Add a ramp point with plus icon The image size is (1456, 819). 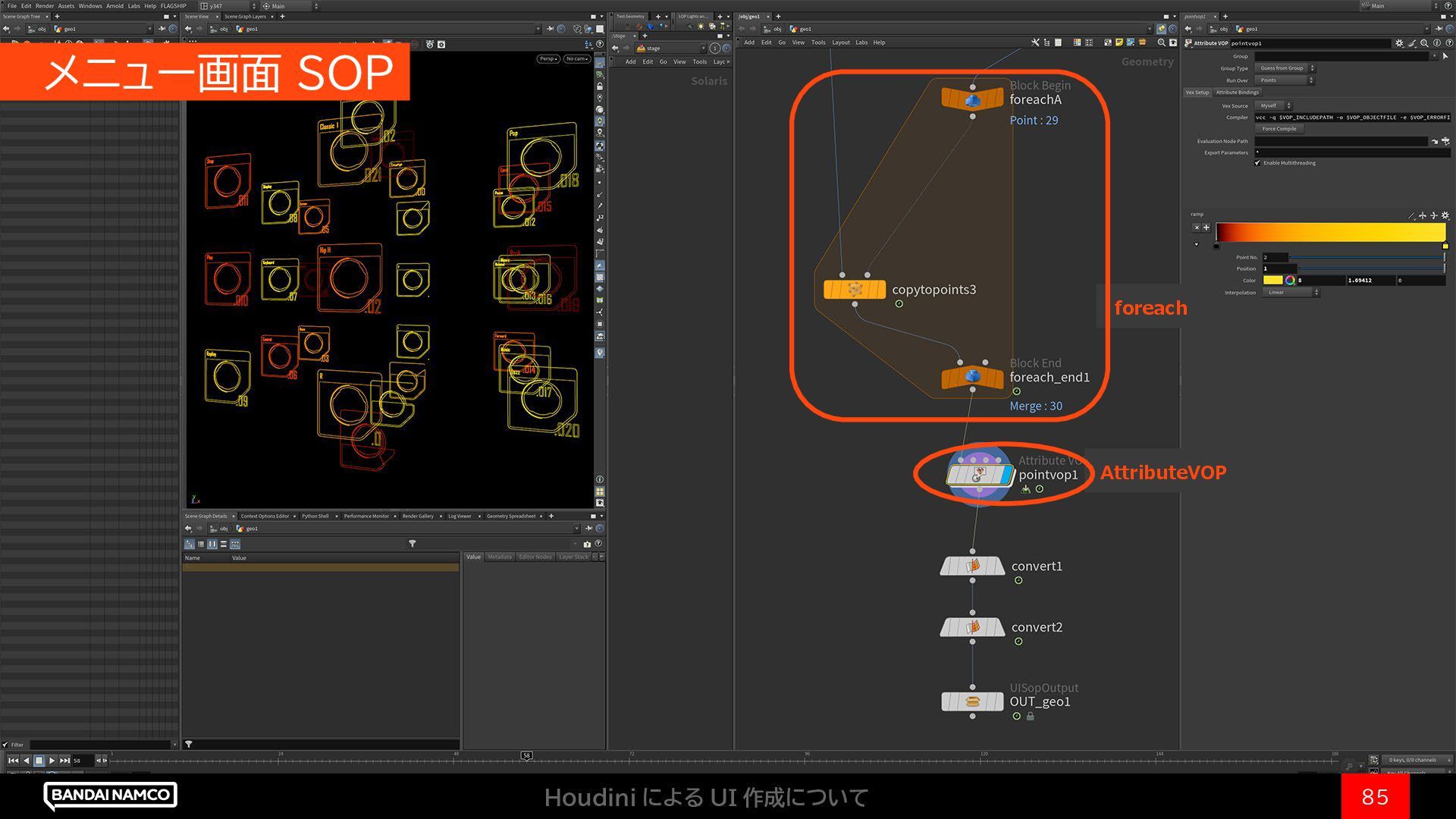[x=1207, y=227]
